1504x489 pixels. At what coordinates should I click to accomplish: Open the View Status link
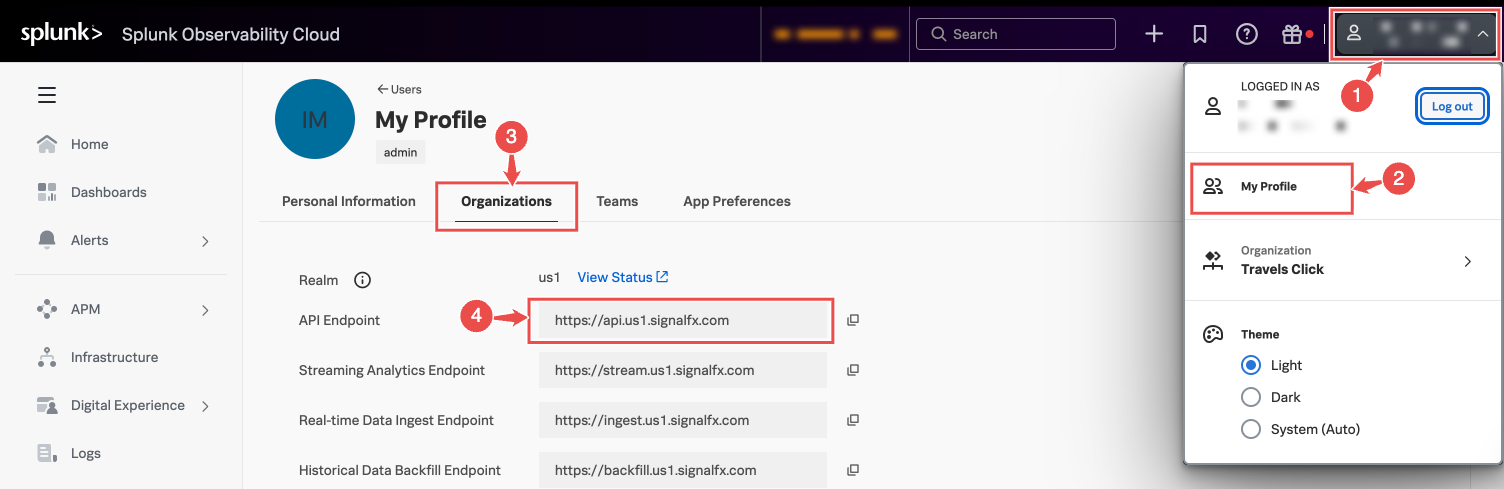(623, 277)
